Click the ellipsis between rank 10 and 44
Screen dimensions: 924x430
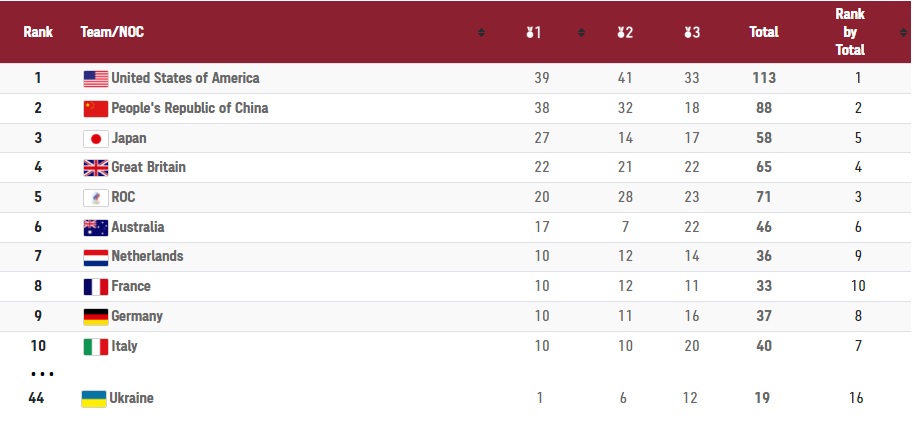[x=42, y=373]
